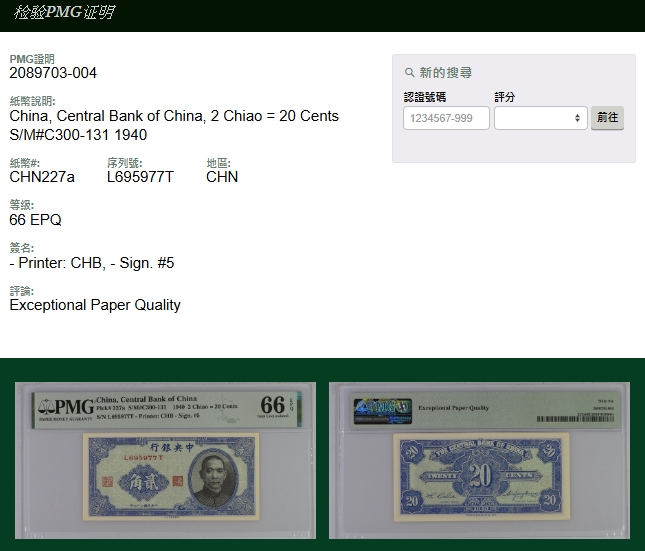Select the Pick number CHN227a
The image size is (645, 551).
pos(42,177)
